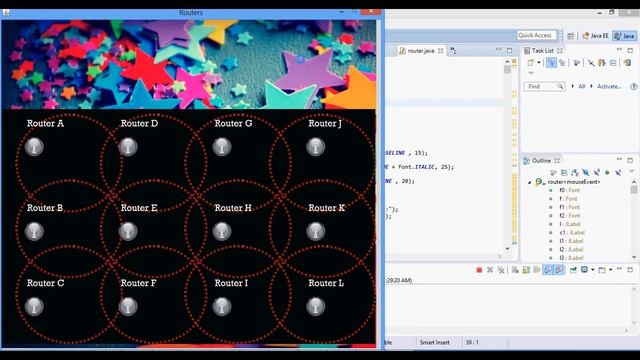This screenshot has height=360, width=640.
Task: Click the Pin Console icon
Action: click(x=573, y=270)
